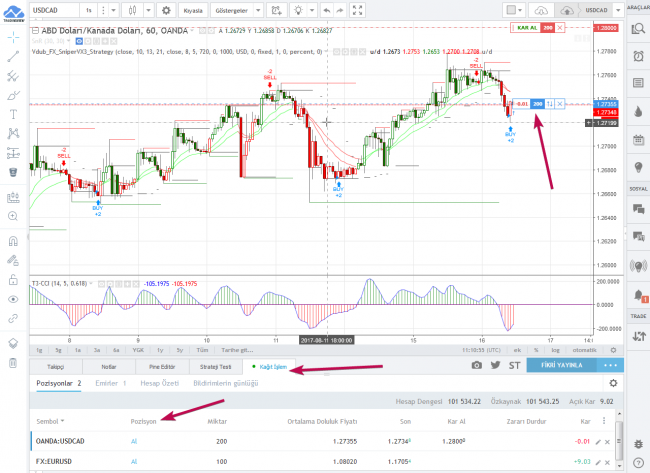Open the Strateji Testi tab
Image resolution: width=650 pixels, height=473 pixels.
coord(216,367)
